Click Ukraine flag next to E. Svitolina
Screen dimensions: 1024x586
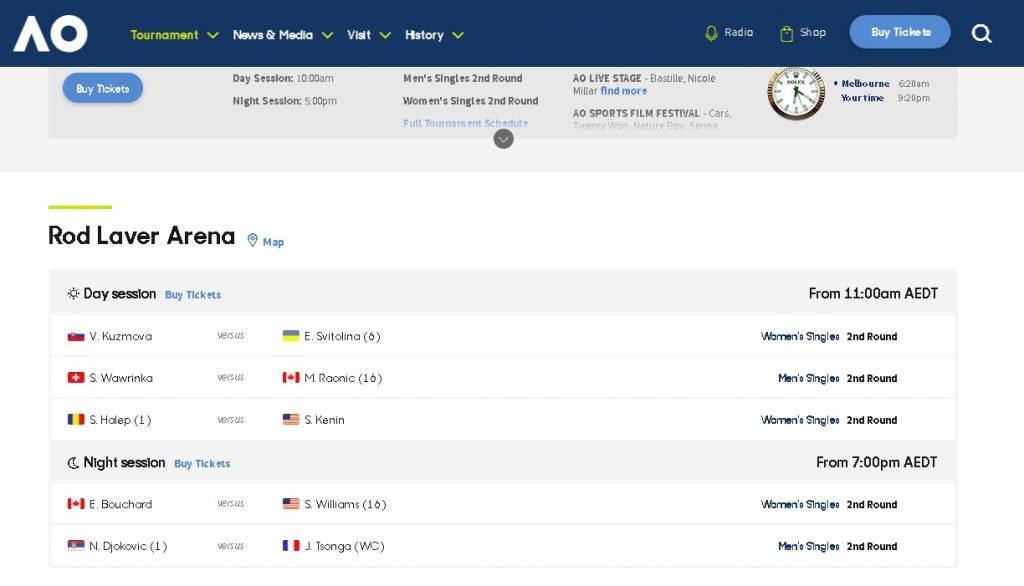[291, 336]
